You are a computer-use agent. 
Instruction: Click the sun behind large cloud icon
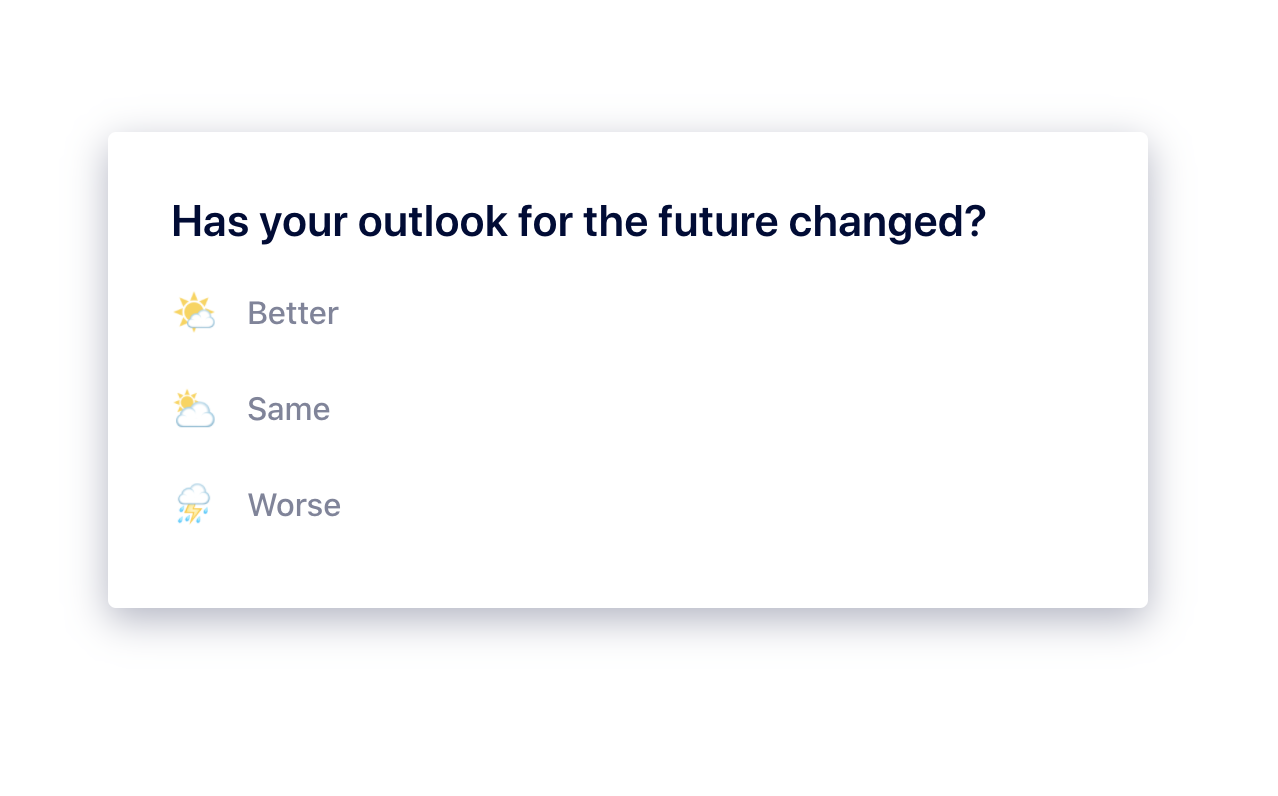pos(194,409)
